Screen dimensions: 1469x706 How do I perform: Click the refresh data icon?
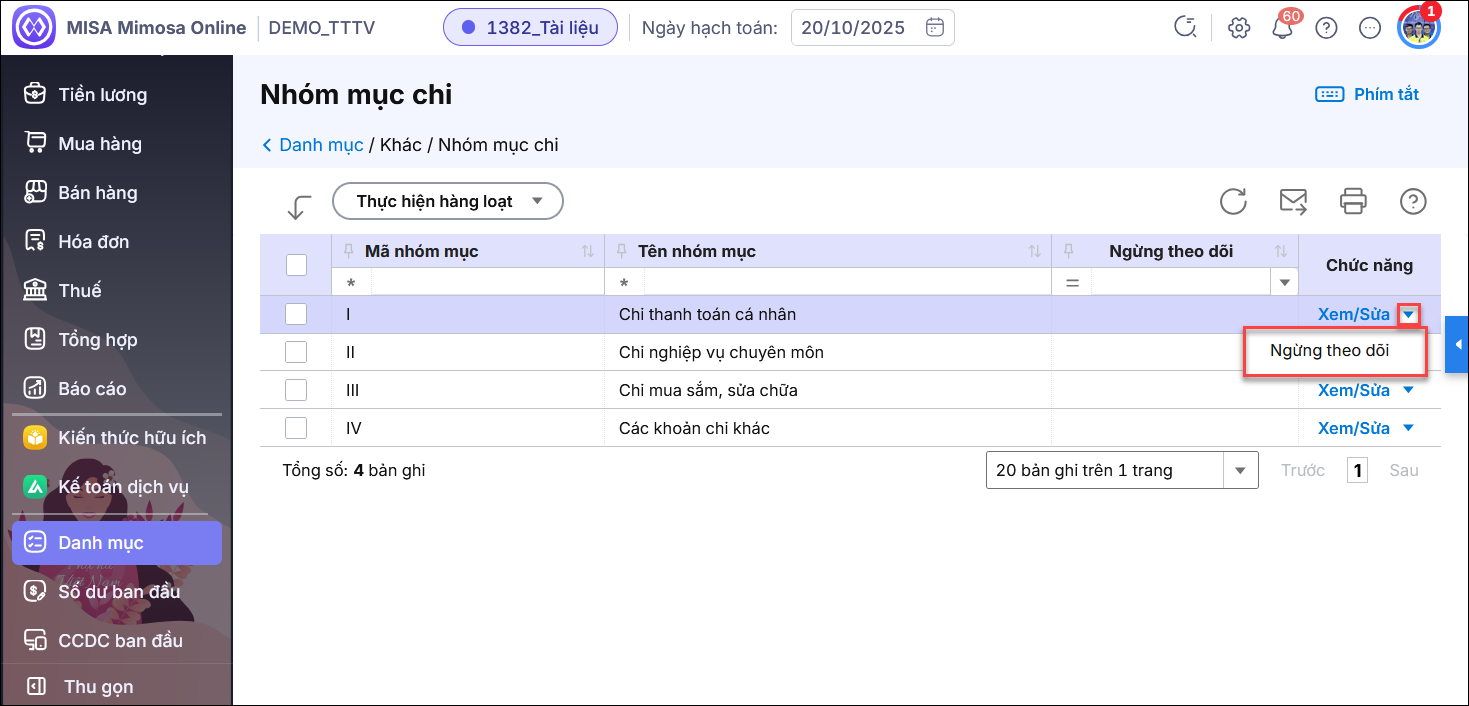1233,201
